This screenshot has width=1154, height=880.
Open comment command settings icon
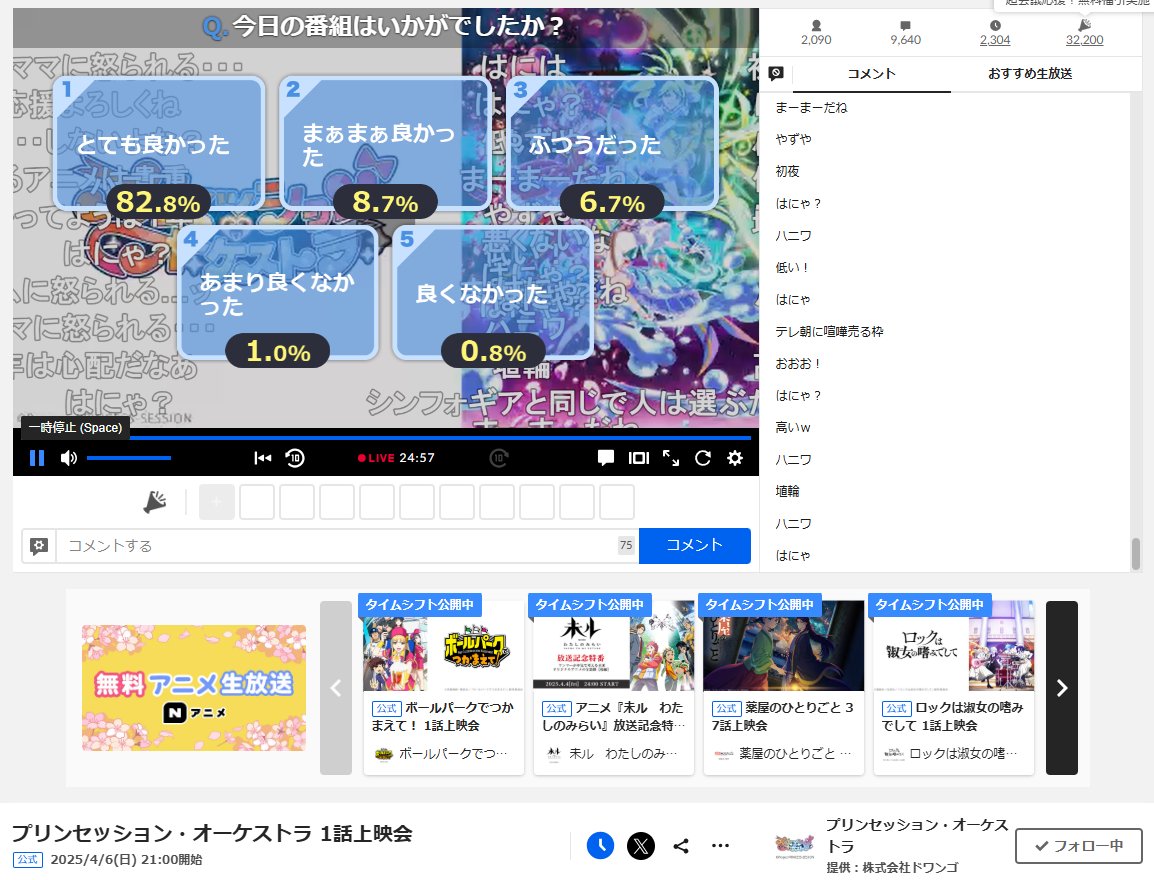click(x=39, y=545)
